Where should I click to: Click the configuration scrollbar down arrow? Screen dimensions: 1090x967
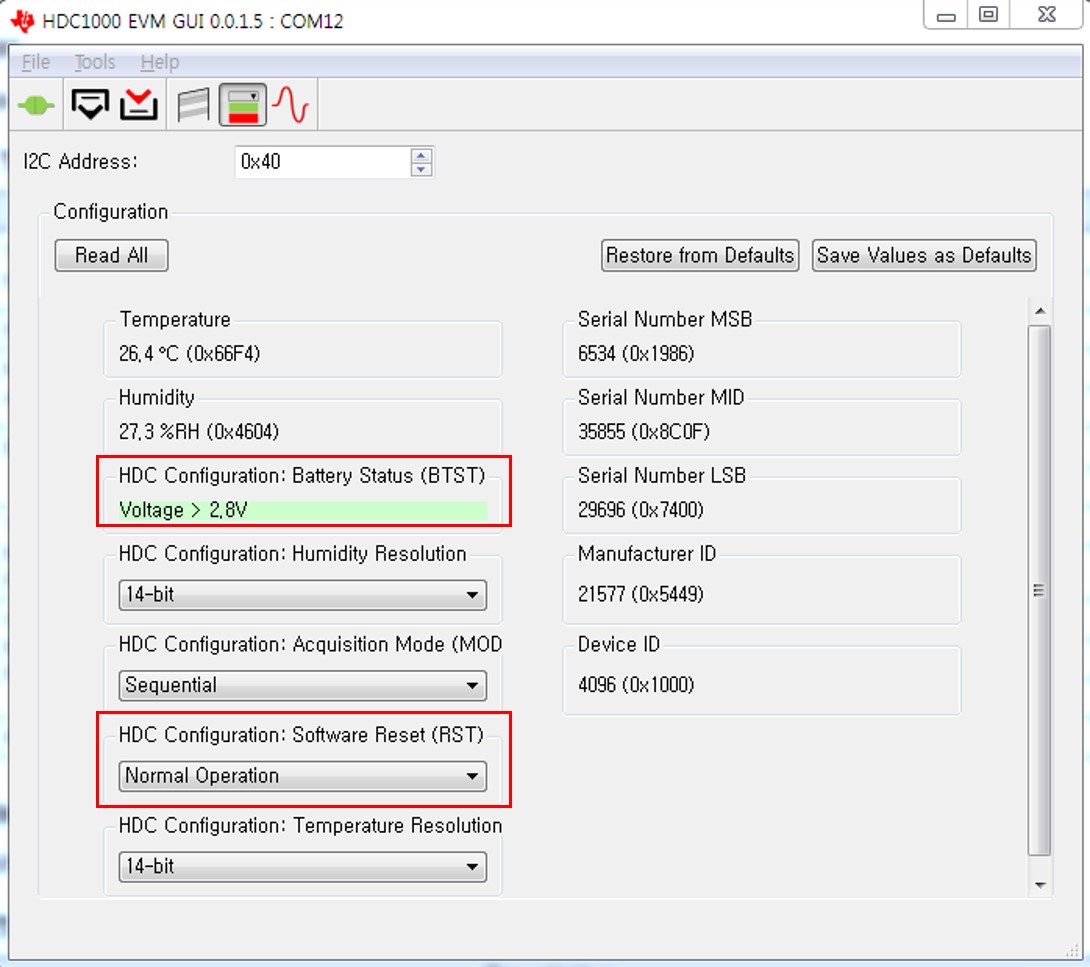pos(1040,885)
